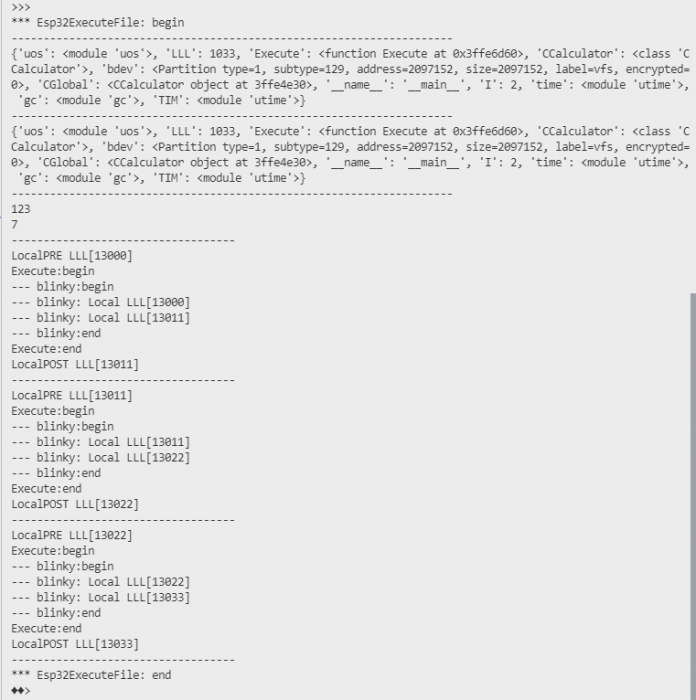The width and height of the screenshot is (696, 700).
Task: Click the single '7' output line
Action: 15,225
